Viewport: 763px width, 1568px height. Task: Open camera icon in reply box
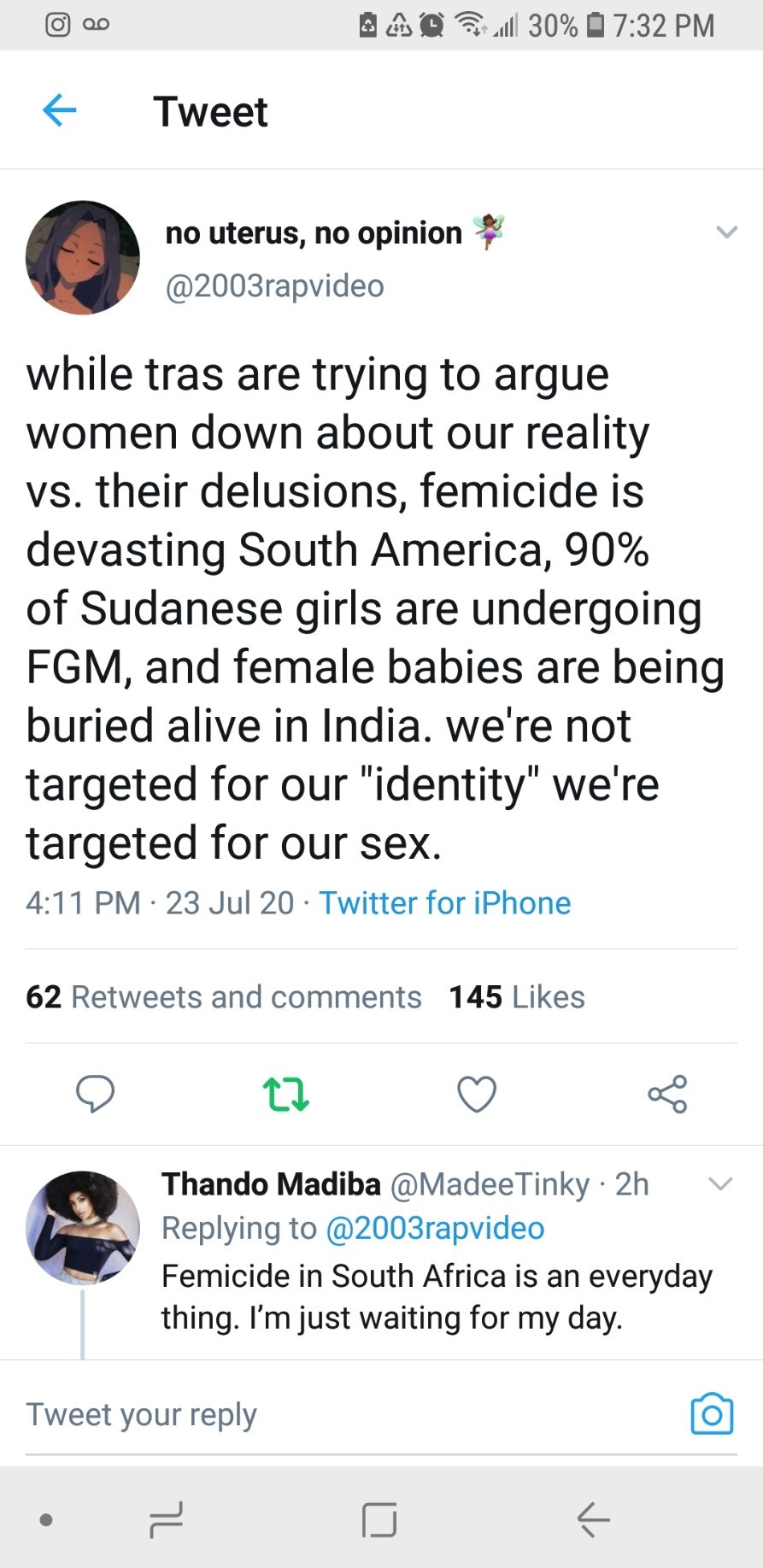pyautogui.click(x=712, y=1414)
